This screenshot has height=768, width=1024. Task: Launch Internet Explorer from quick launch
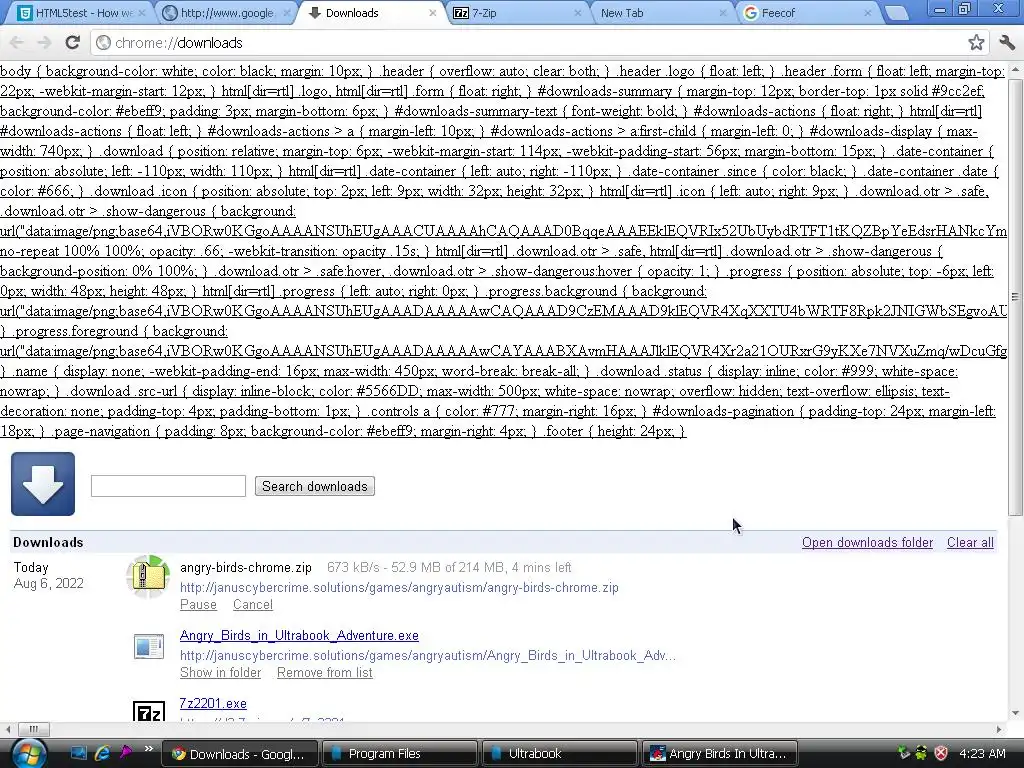coord(102,753)
